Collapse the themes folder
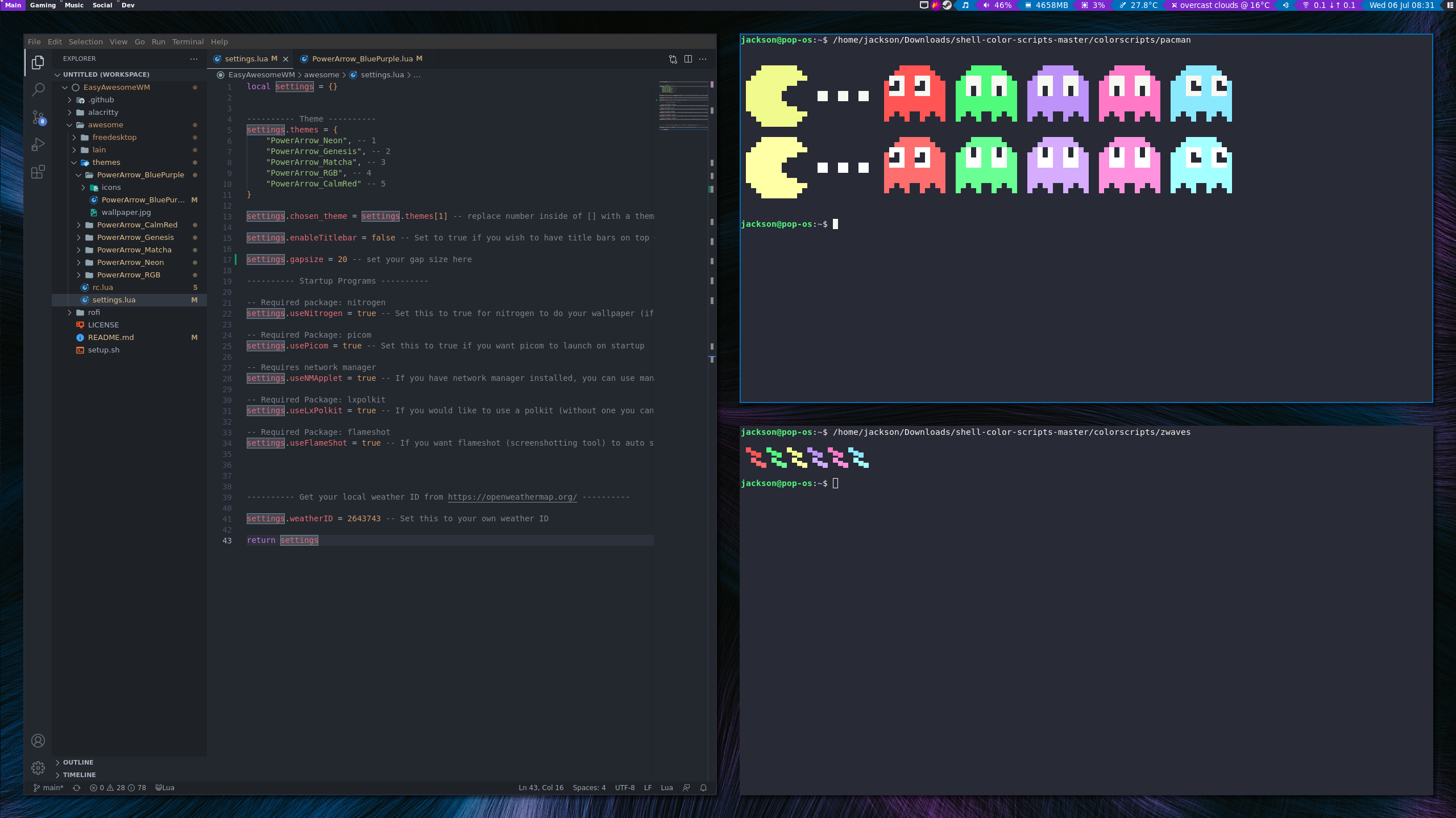Screen dimensions: 1456x818 click(106, 163)
